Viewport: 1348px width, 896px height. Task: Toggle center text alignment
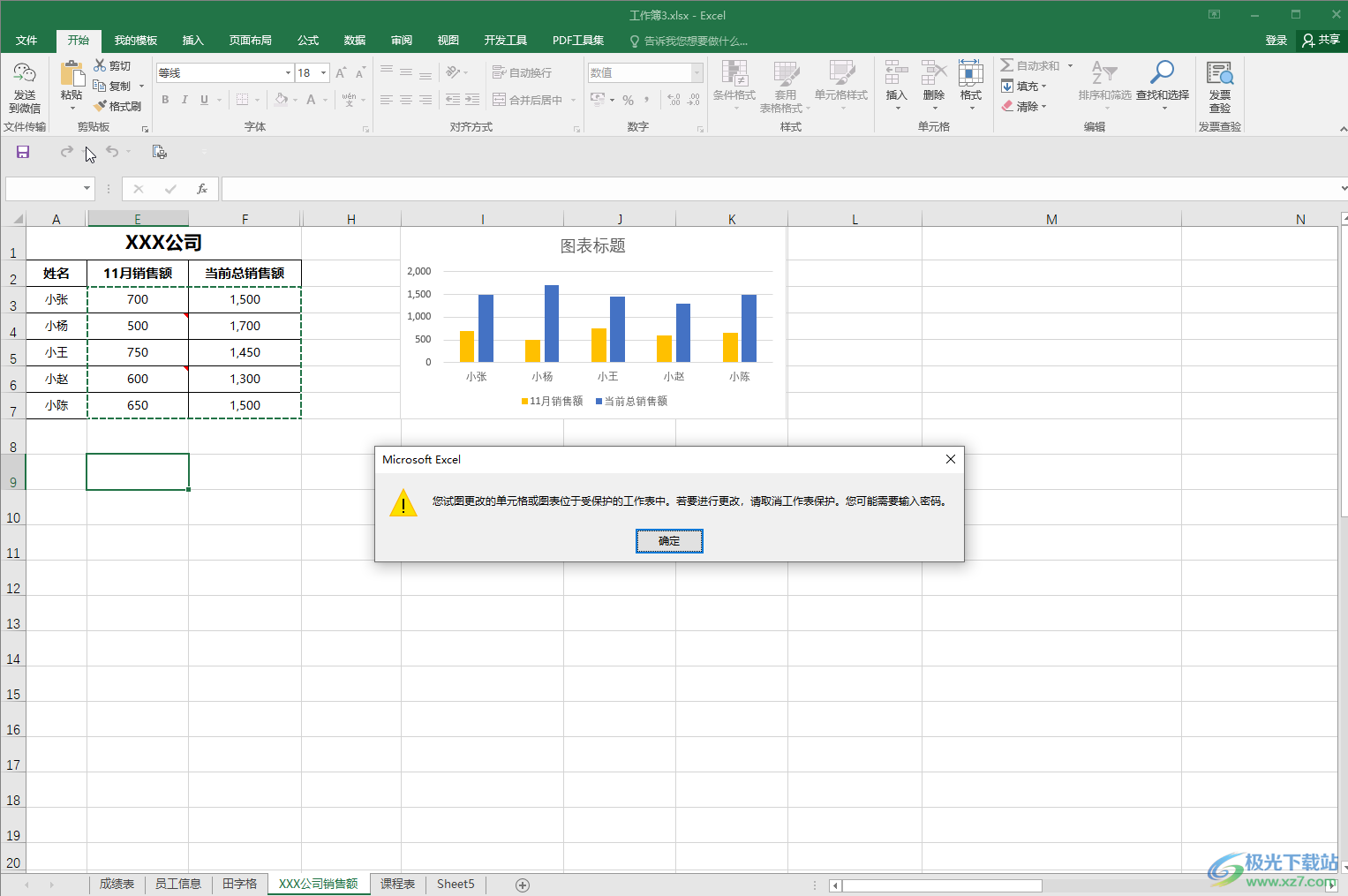coord(406,100)
